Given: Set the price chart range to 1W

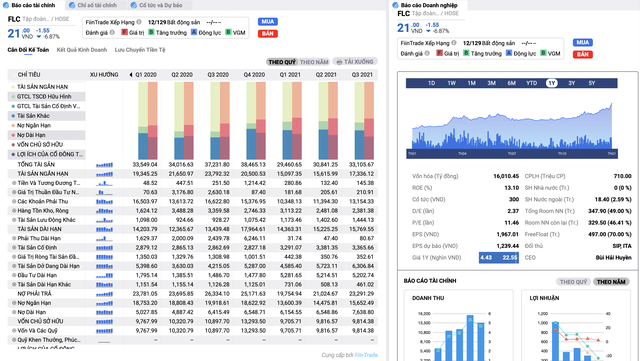Looking at the screenshot, I should 451,83.
